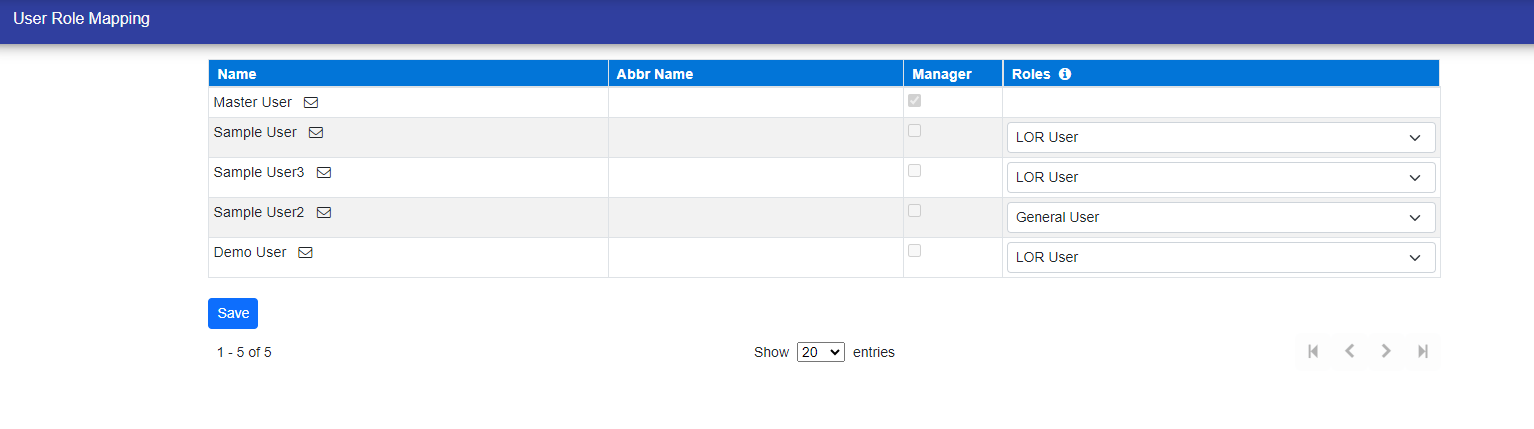This screenshot has height=429, width=1534.
Task: Click the Abbr Name cell for Sample User2
Action: pos(755,217)
